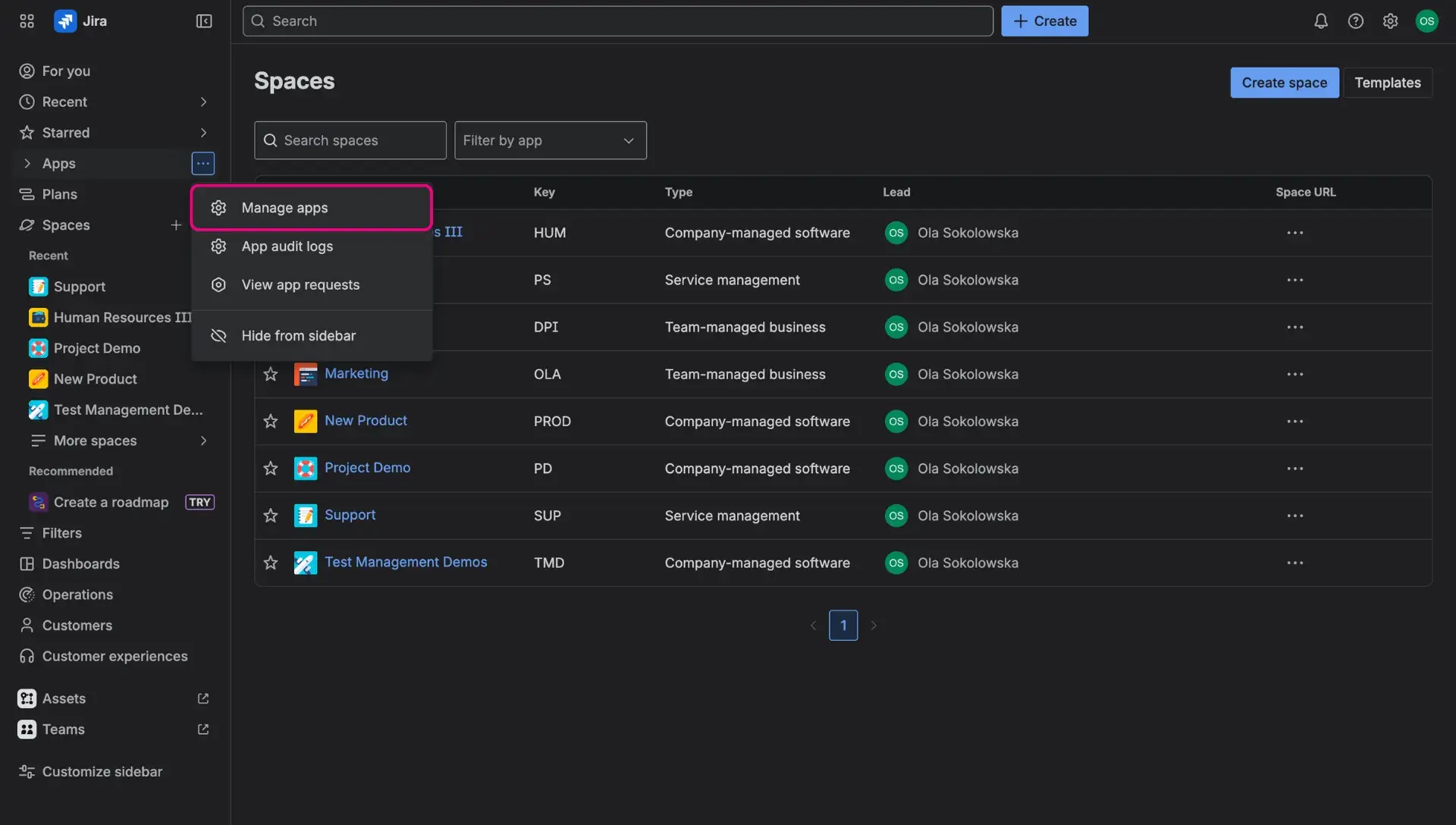Click the Create space button
The width and height of the screenshot is (1456, 825).
tap(1284, 82)
